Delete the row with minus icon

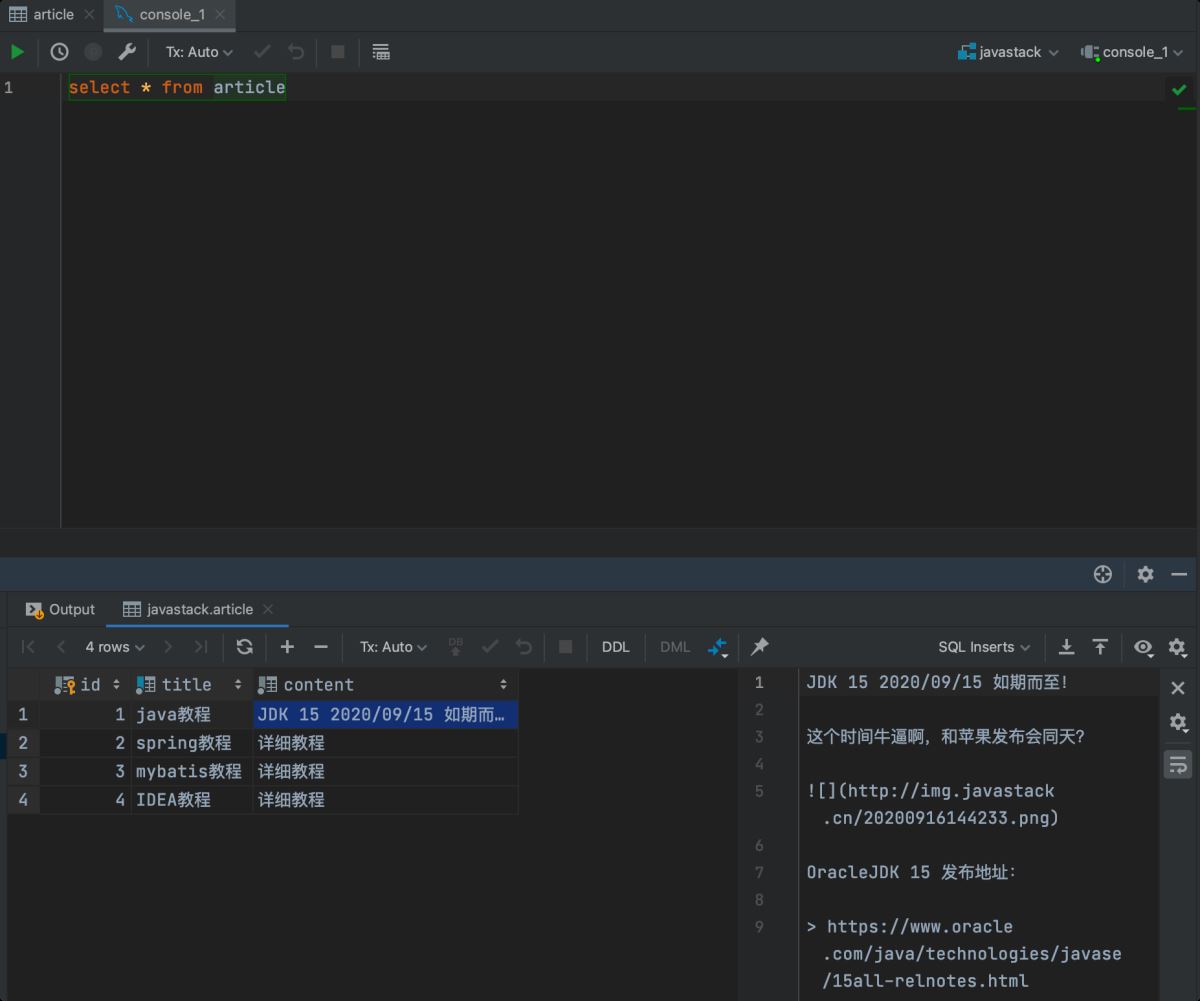pyautogui.click(x=321, y=647)
